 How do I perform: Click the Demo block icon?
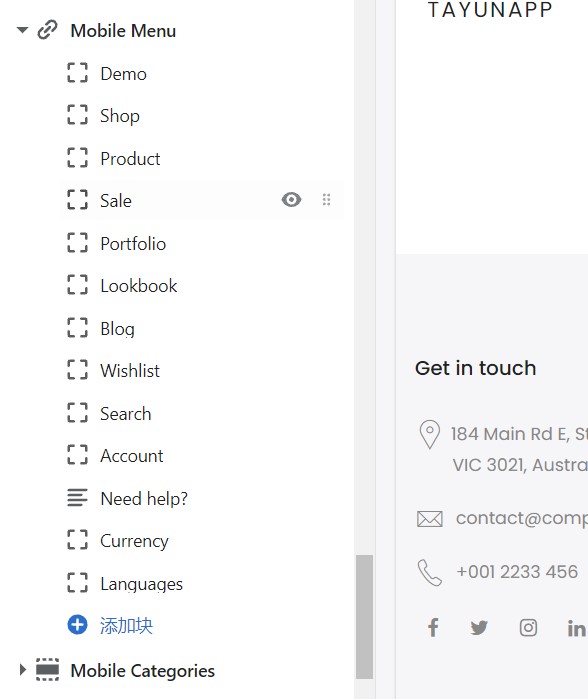pyautogui.click(x=78, y=73)
